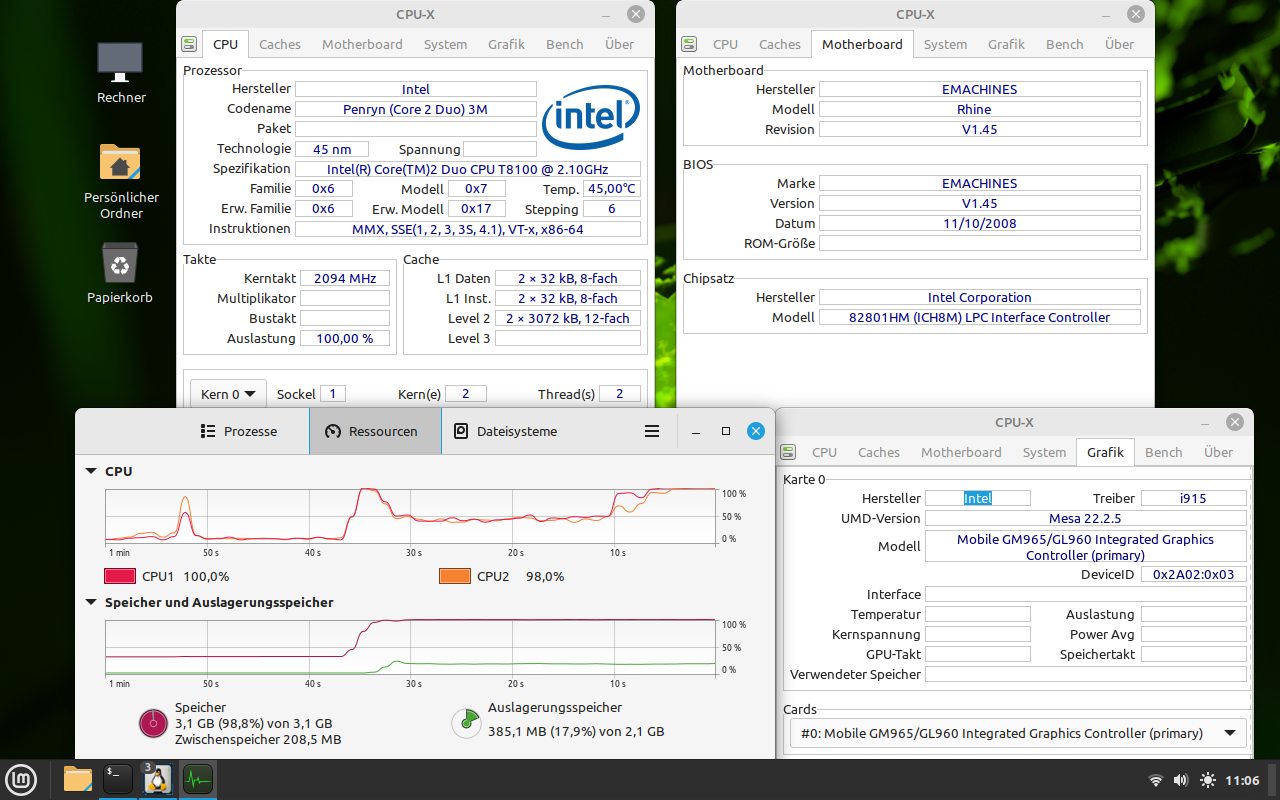Open the Bench tab in CPU-X
This screenshot has height=800, width=1280.
564,43
